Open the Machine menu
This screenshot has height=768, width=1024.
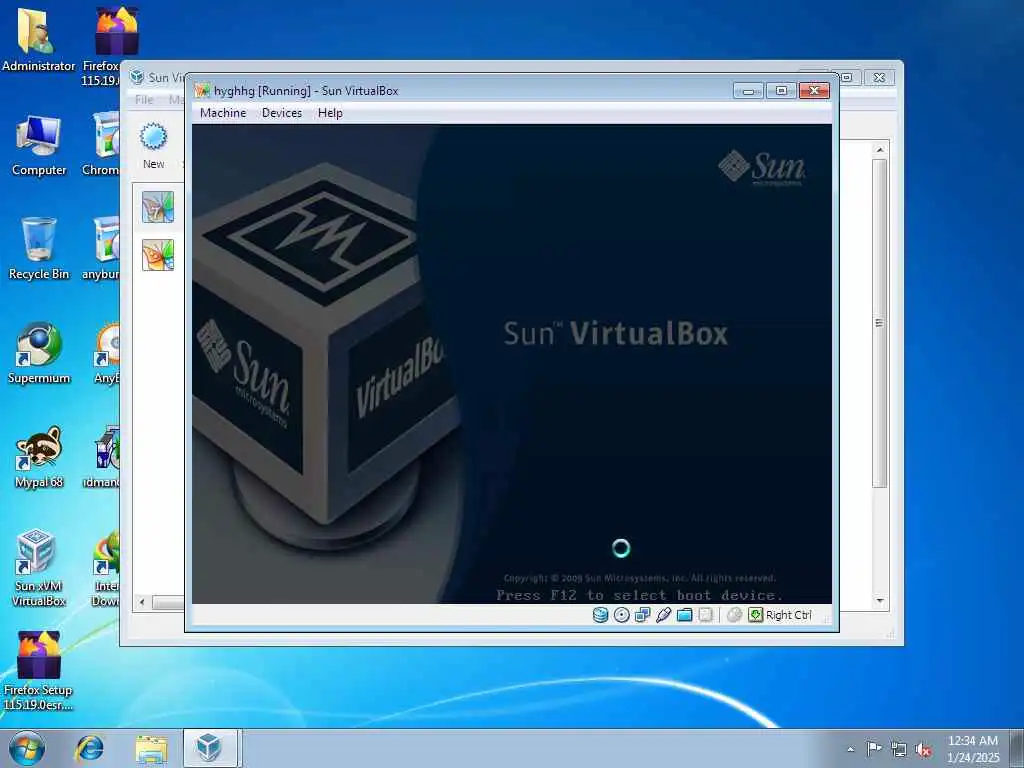(x=223, y=113)
